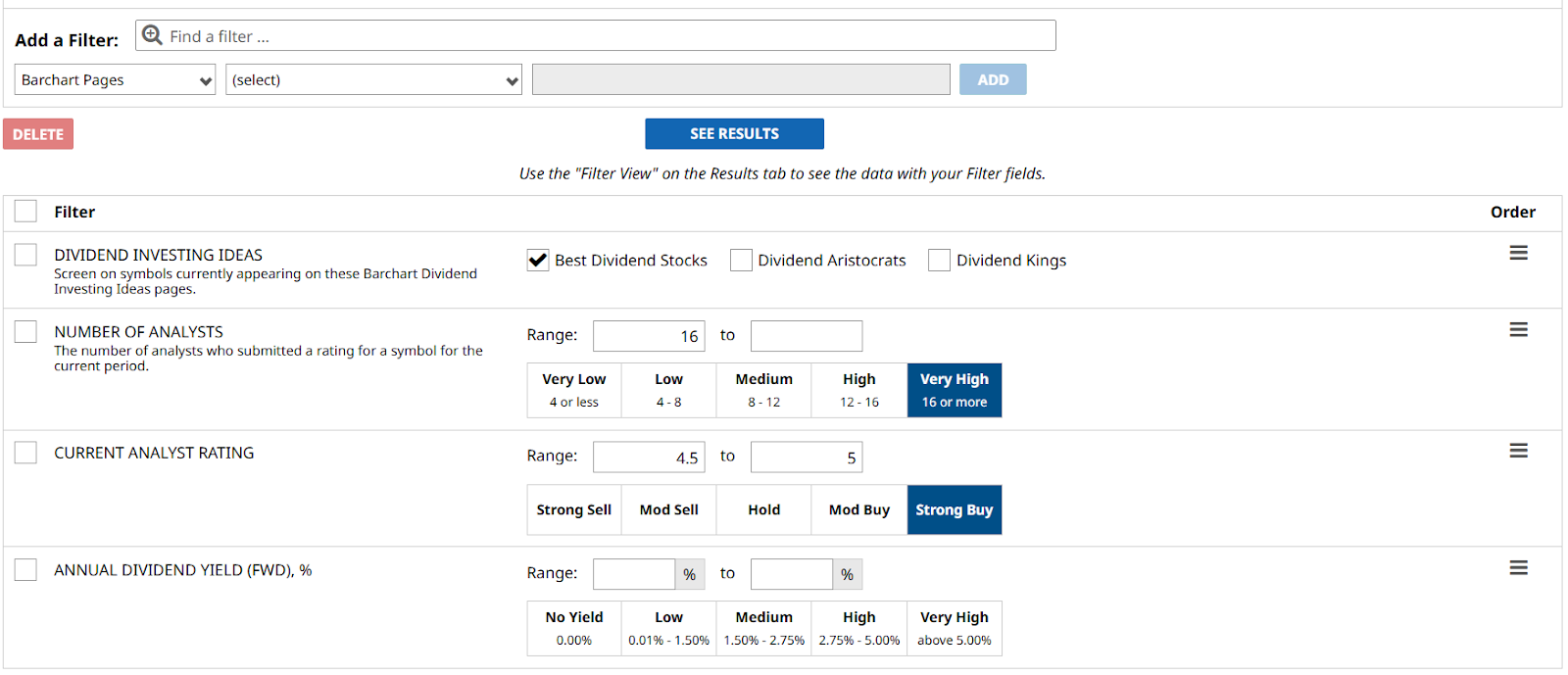Click the Add filter button
Viewport: 1568px width, 675px height.
tap(992, 80)
